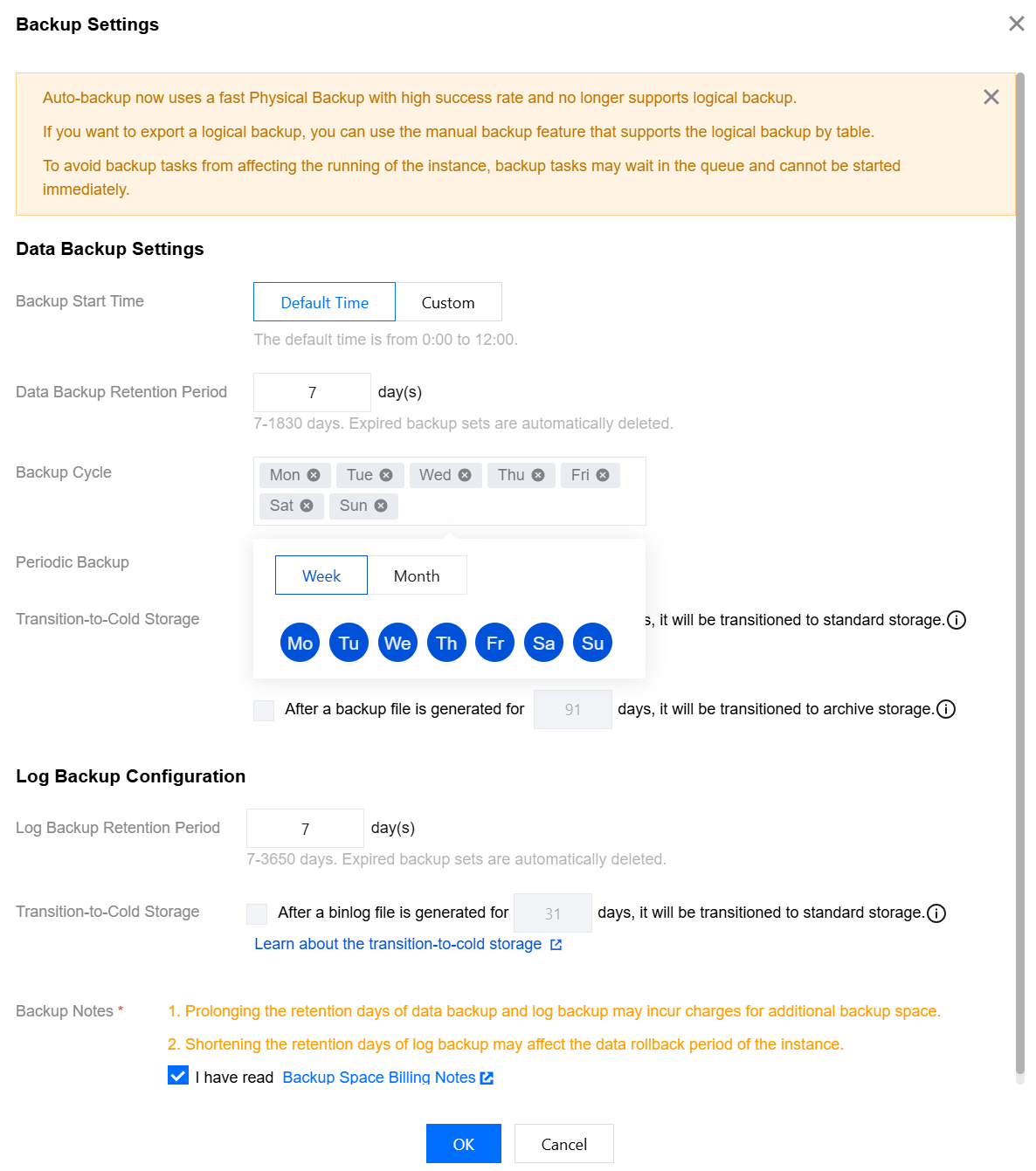Image resolution: width=1036 pixels, height=1171 pixels.
Task: Click the OK button
Action: [463, 1144]
